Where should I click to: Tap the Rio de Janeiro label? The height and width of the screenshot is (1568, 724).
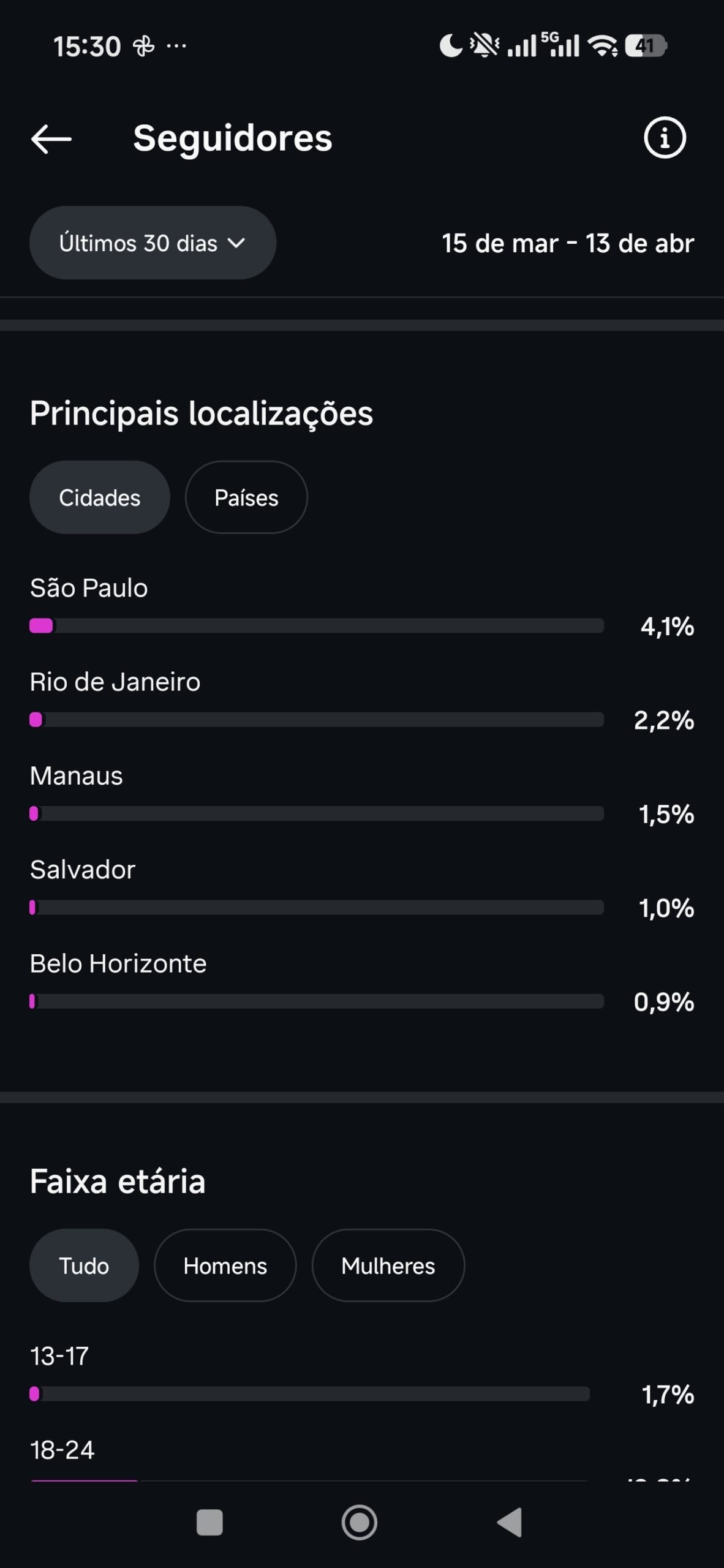[x=115, y=682]
